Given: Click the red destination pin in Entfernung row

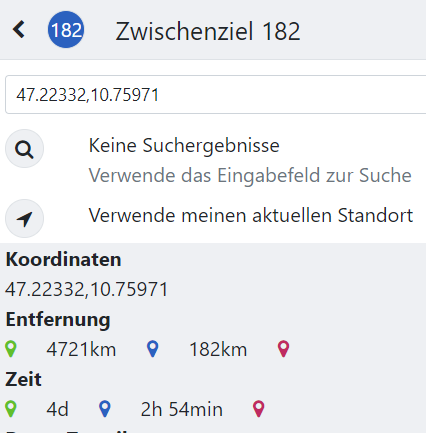Looking at the screenshot, I should coord(284,349).
